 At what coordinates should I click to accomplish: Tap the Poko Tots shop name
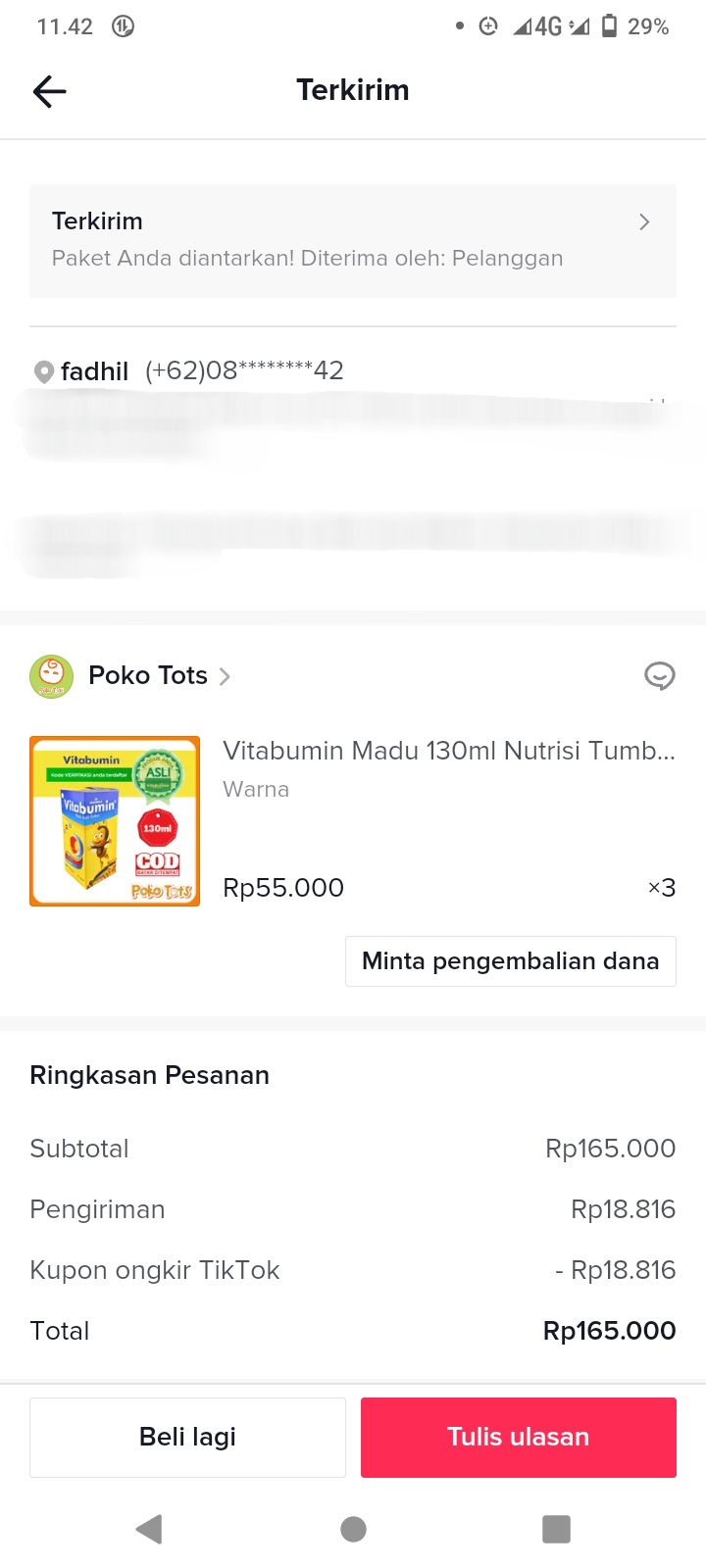pyautogui.click(x=148, y=676)
